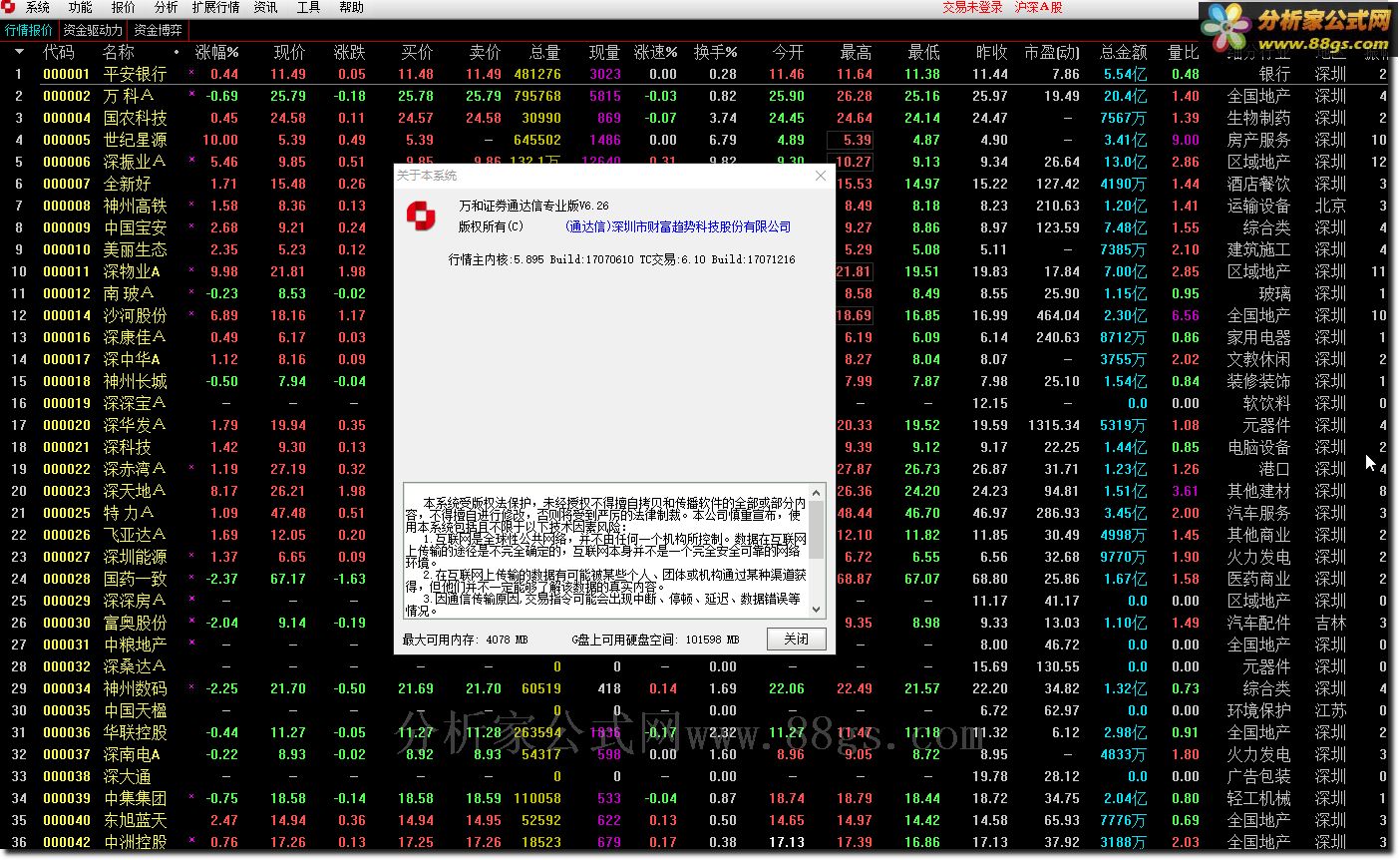Open the 分析 menu

[x=166, y=7]
